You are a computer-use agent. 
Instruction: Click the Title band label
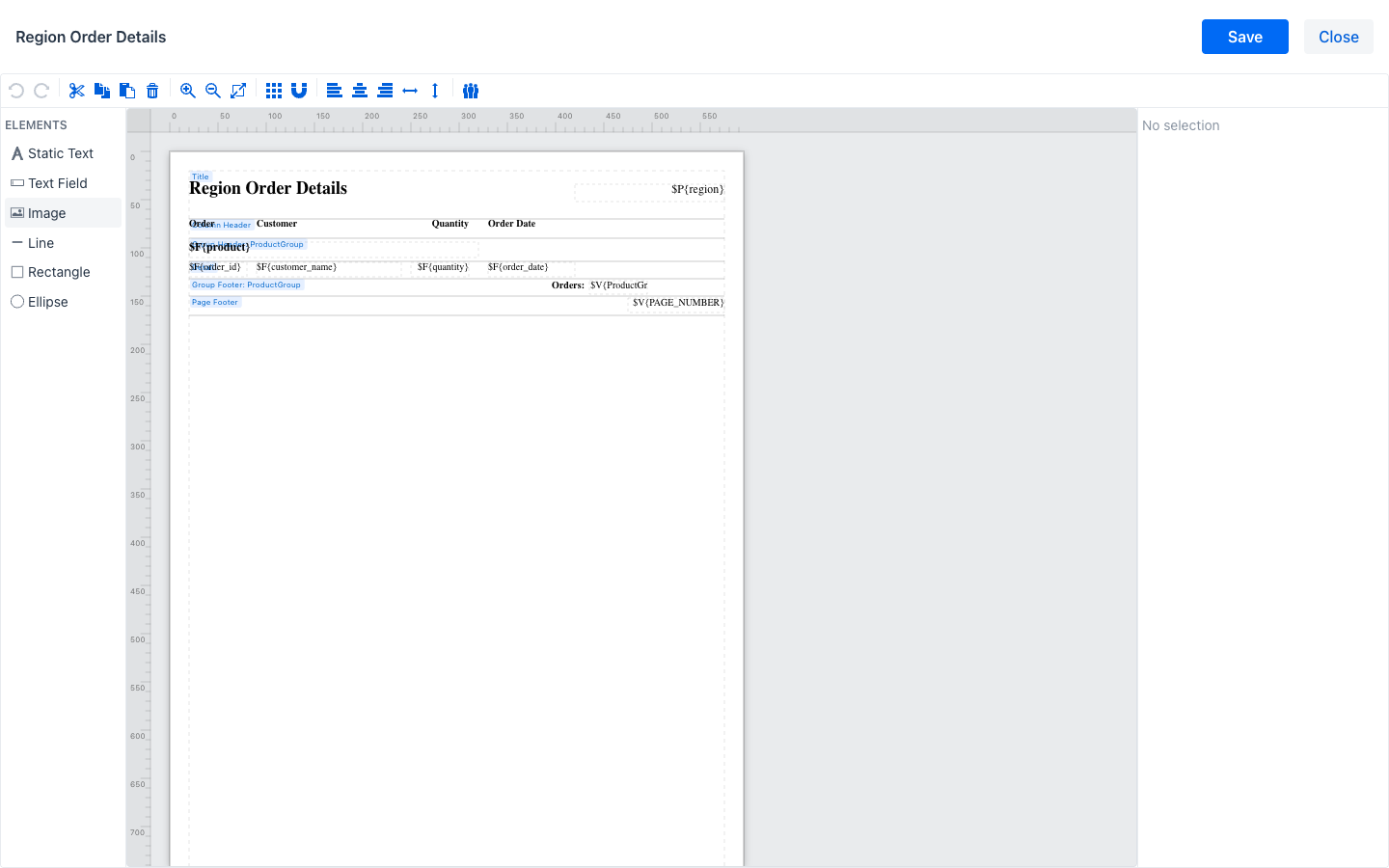(201, 176)
